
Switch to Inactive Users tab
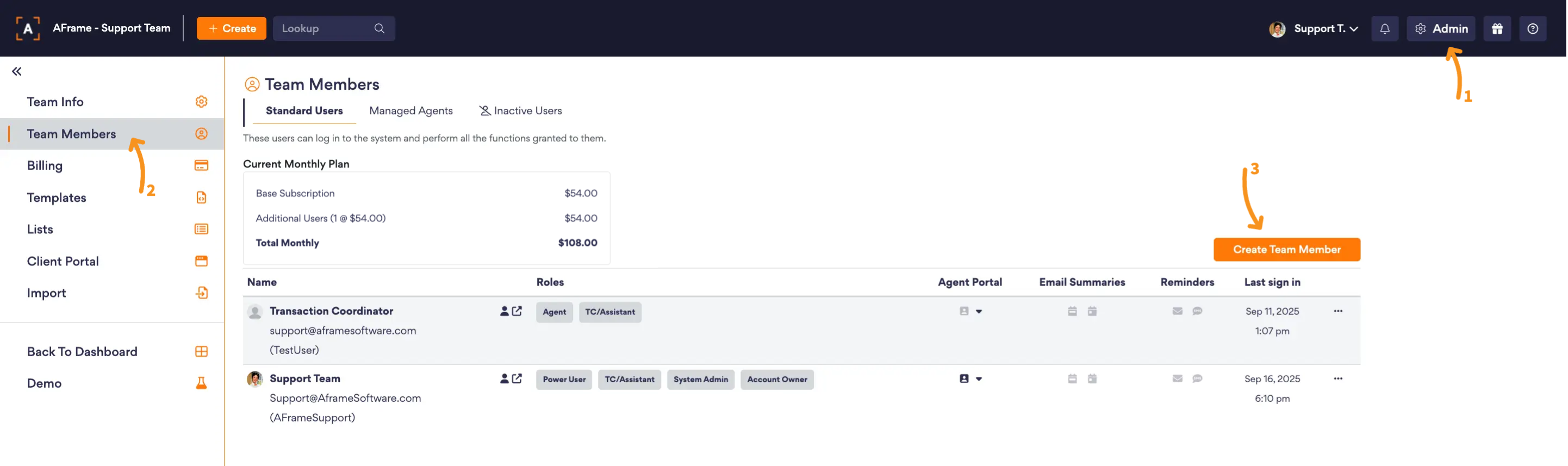520,111
